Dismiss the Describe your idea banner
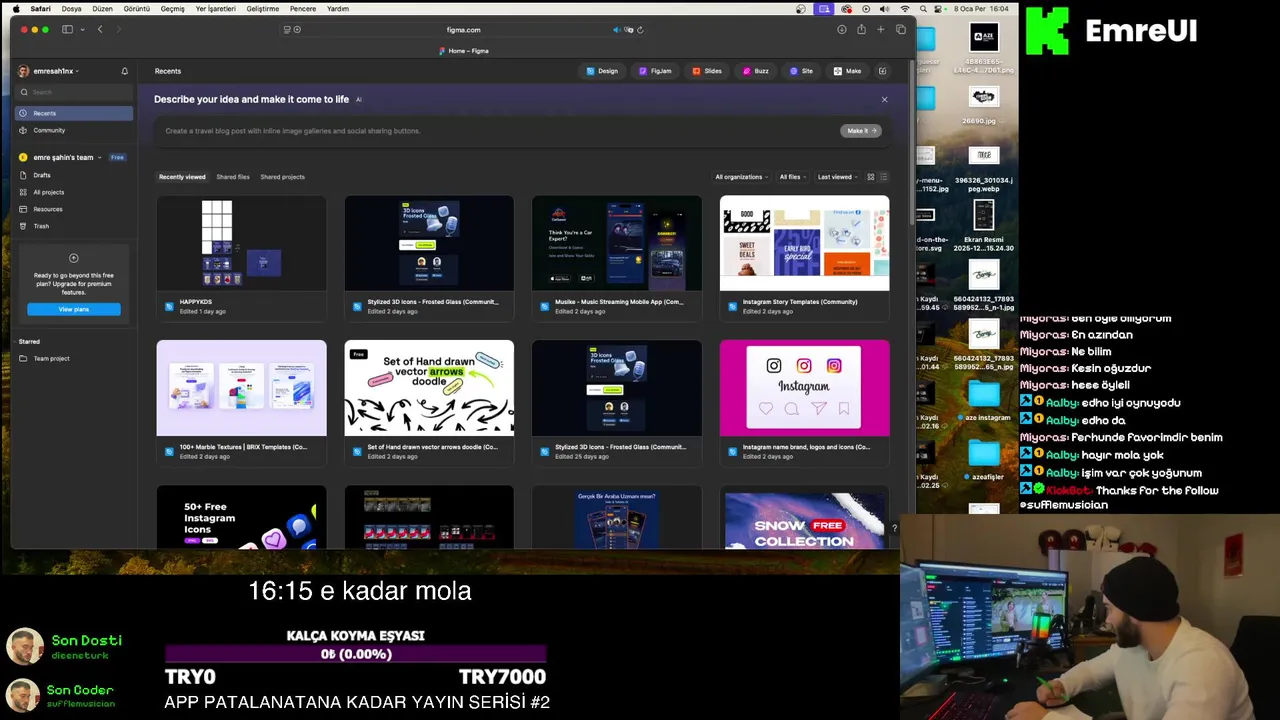Screen dimensions: 1280x720 pos(884,99)
